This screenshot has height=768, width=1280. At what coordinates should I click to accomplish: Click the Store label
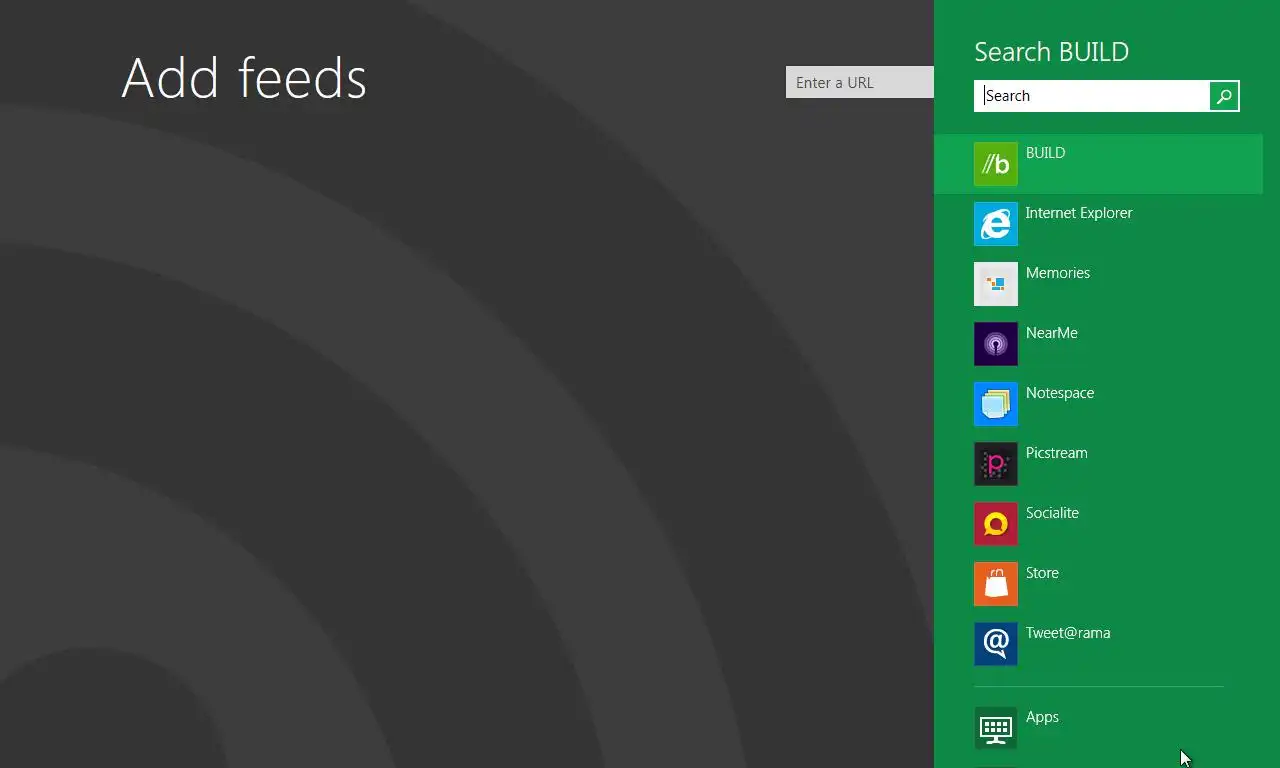tap(1042, 573)
